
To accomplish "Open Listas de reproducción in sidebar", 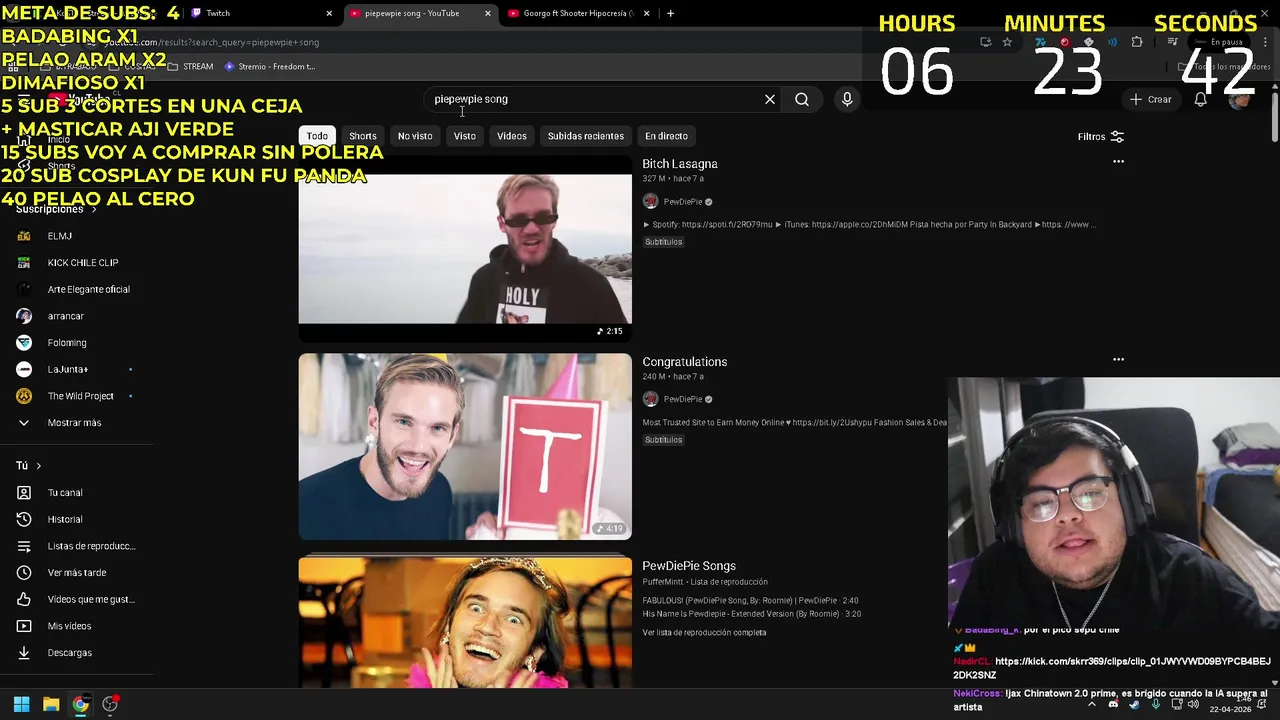I will coord(78,546).
